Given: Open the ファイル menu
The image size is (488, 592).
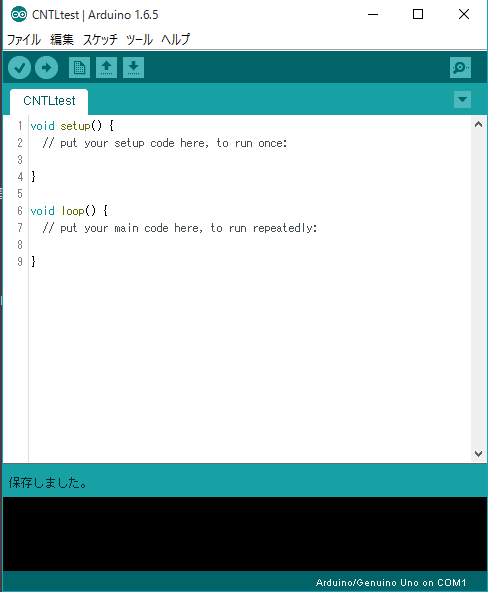Looking at the screenshot, I should (24, 39).
